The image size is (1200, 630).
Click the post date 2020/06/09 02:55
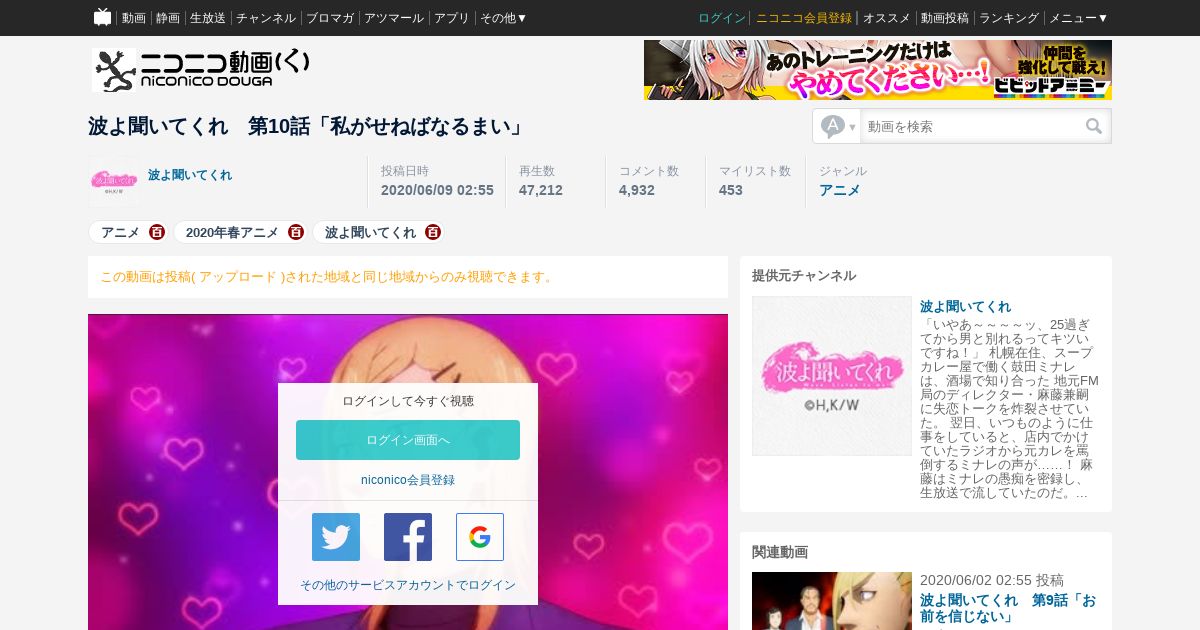(437, 190)
